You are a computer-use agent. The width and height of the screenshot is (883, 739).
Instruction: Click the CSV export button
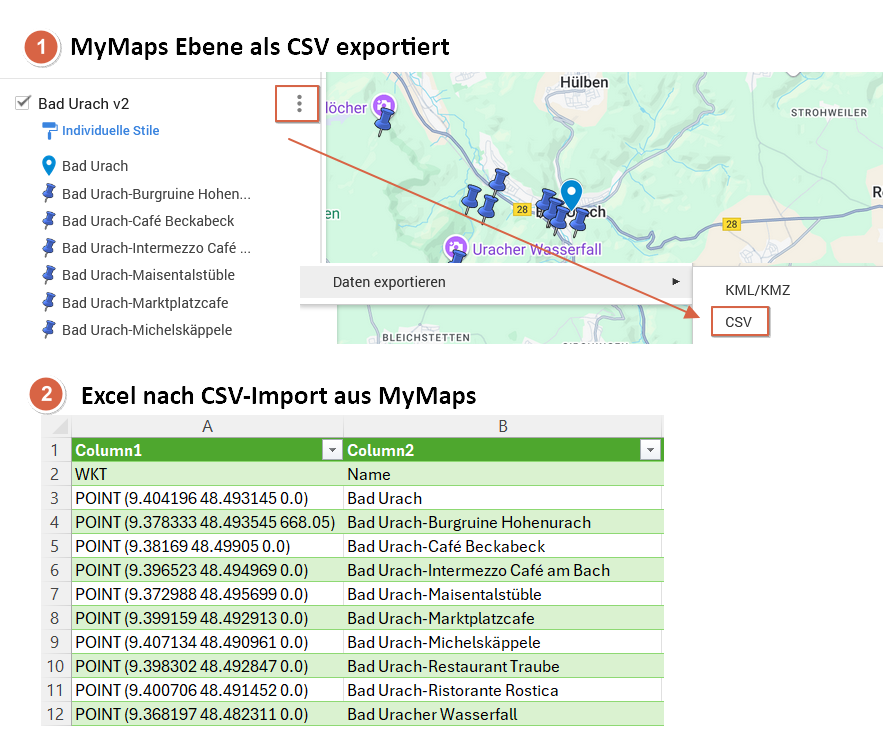coord(740,323)
